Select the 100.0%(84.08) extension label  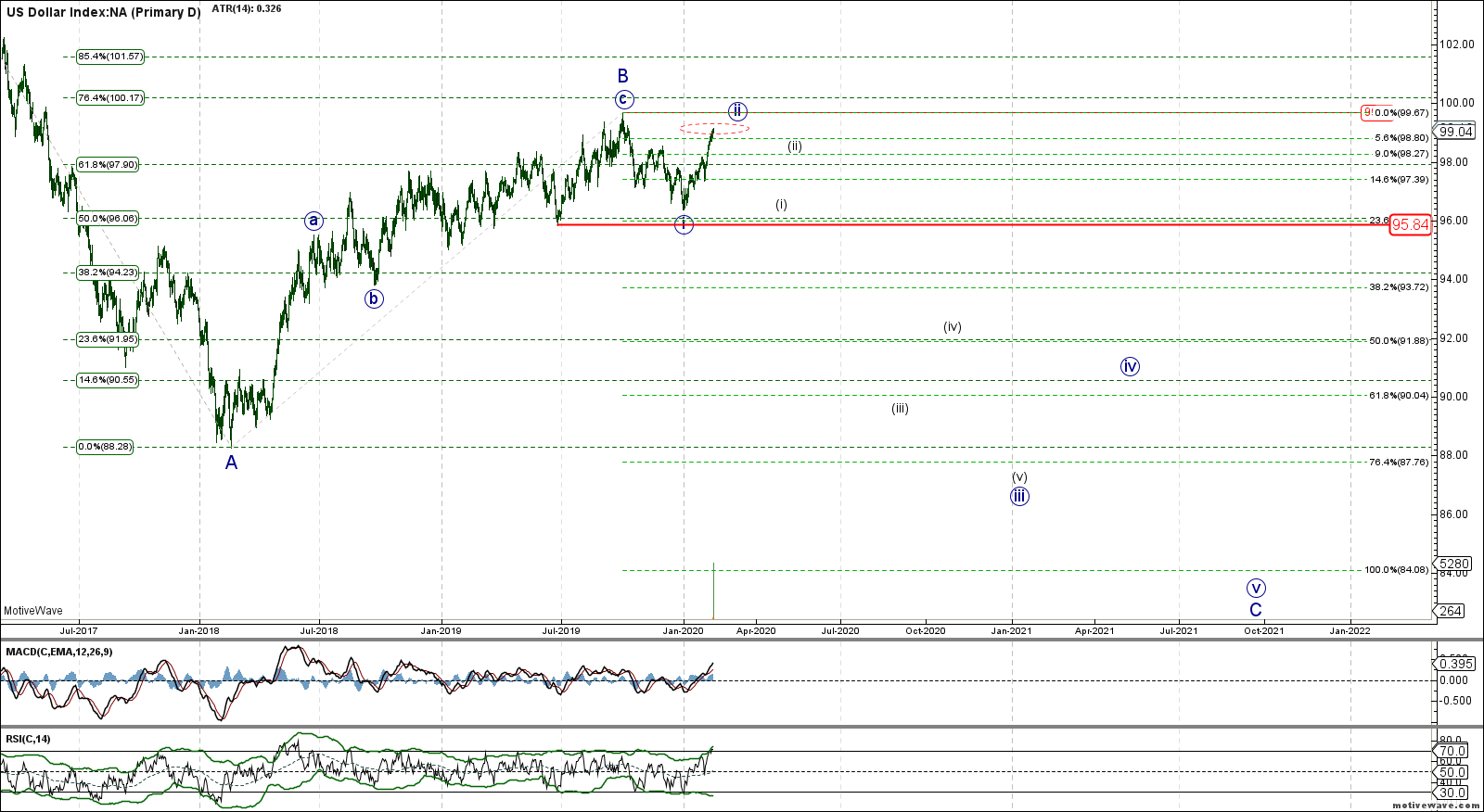tap(1396, 570)
